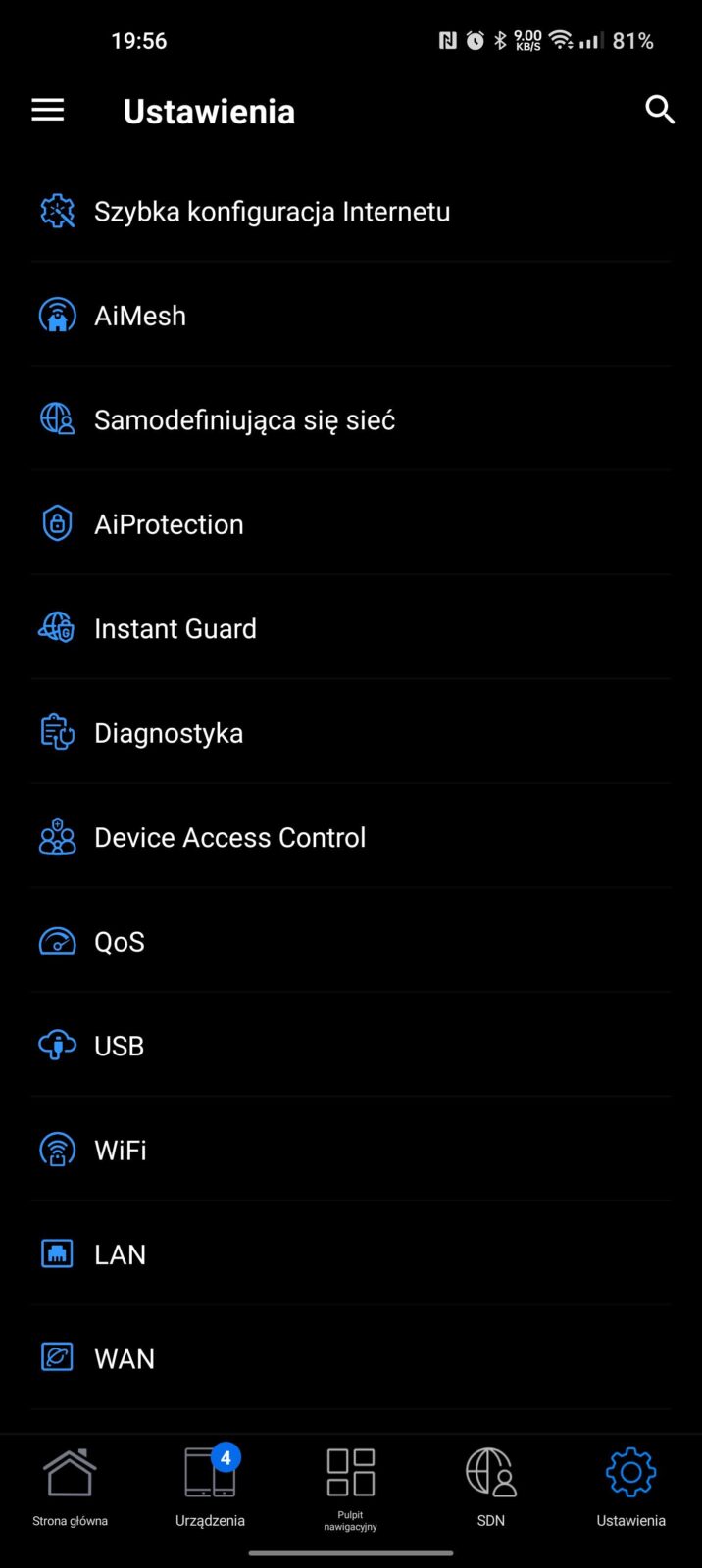Open the hamburger navigation menu
702x1568 pixels.
(47, 111)
